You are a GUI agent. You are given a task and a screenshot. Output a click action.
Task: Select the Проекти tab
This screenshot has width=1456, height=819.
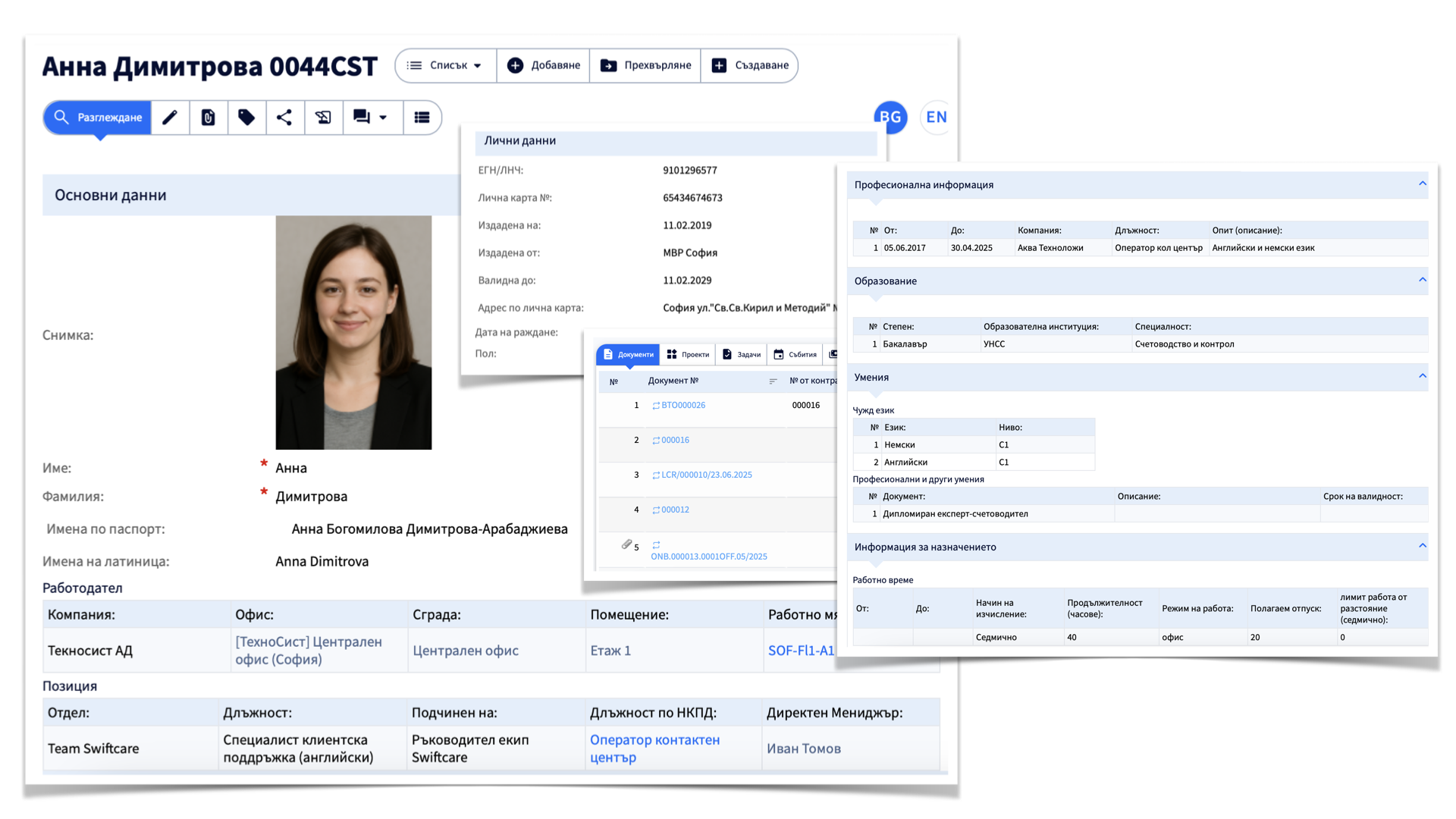pyautogui.click(x=688, y=354)
